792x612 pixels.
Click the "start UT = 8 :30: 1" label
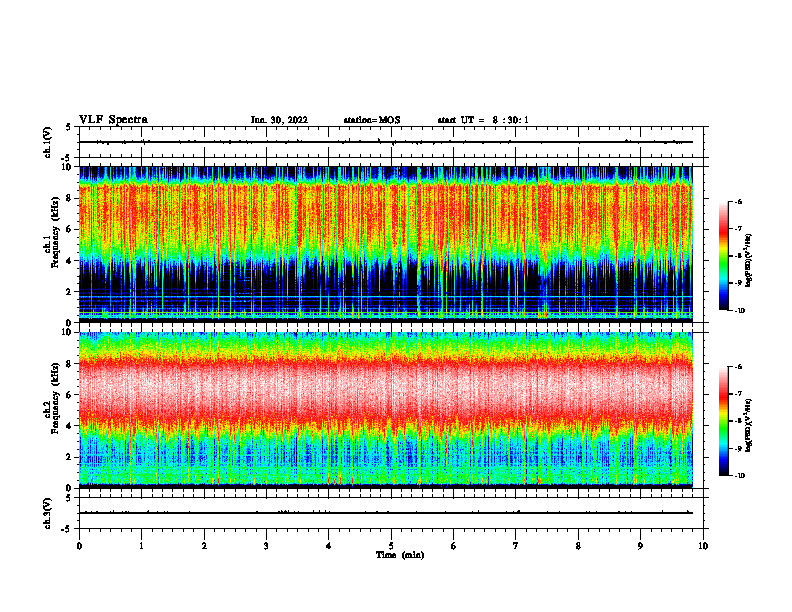click(483, 120)
